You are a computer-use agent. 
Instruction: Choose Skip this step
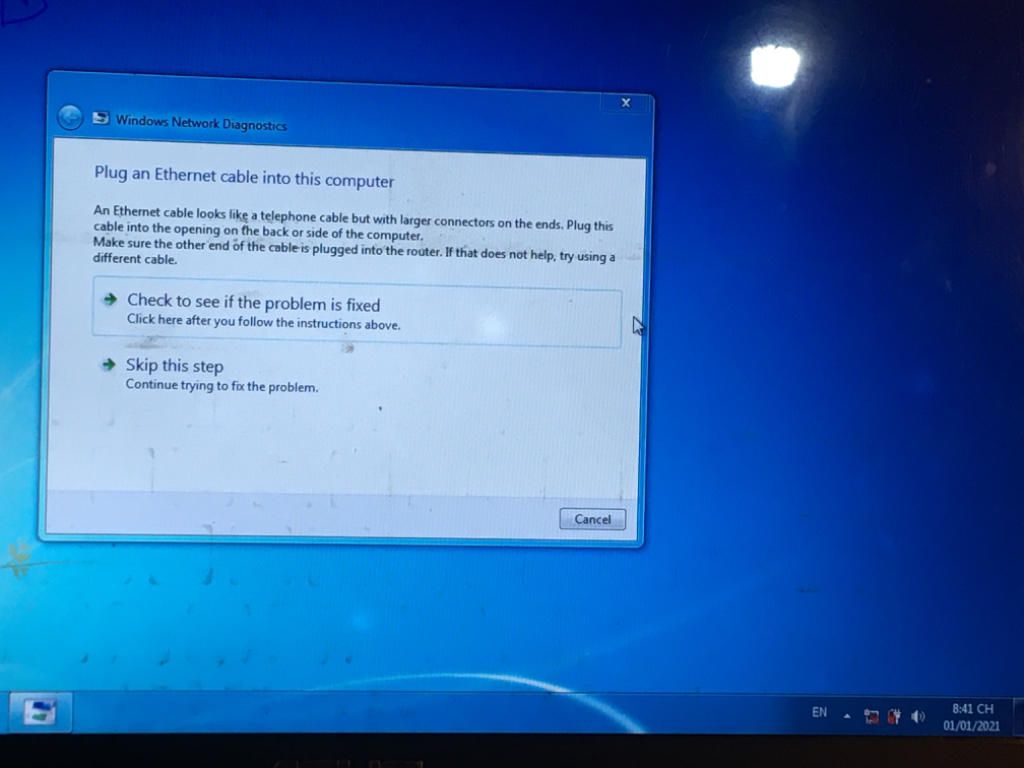tap(209, 375)
